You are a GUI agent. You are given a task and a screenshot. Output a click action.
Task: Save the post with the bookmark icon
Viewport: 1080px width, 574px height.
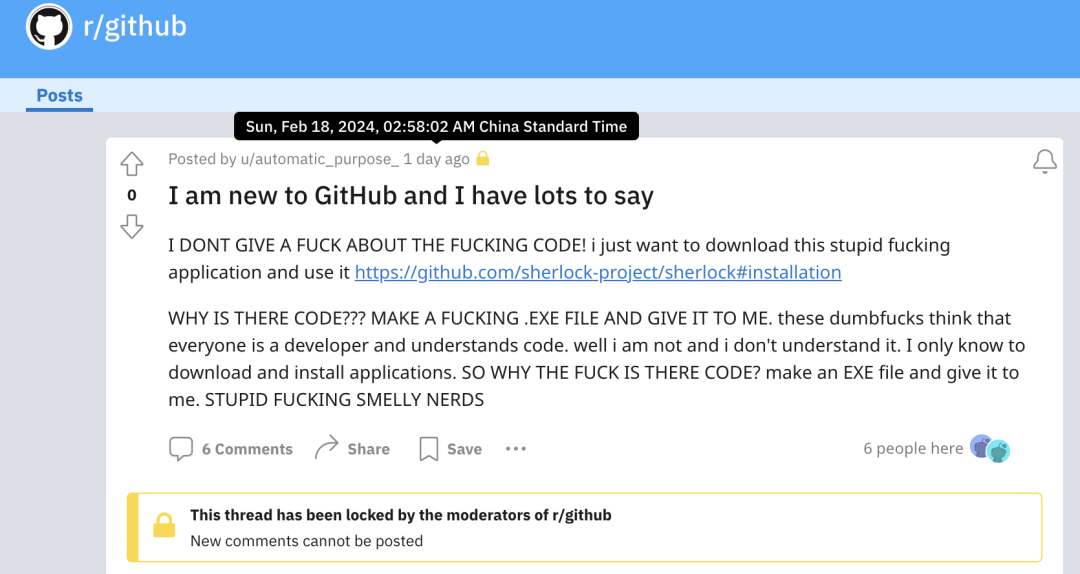click(428, 449)
